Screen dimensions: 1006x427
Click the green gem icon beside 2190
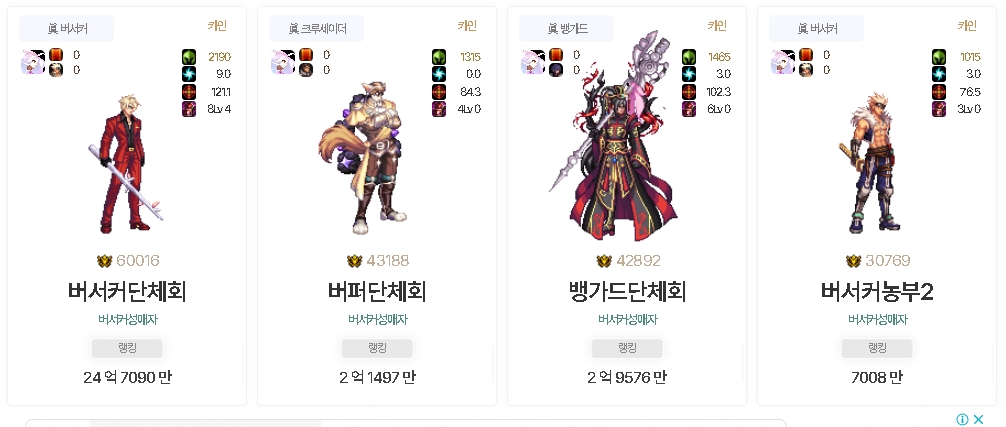[189, 56]
